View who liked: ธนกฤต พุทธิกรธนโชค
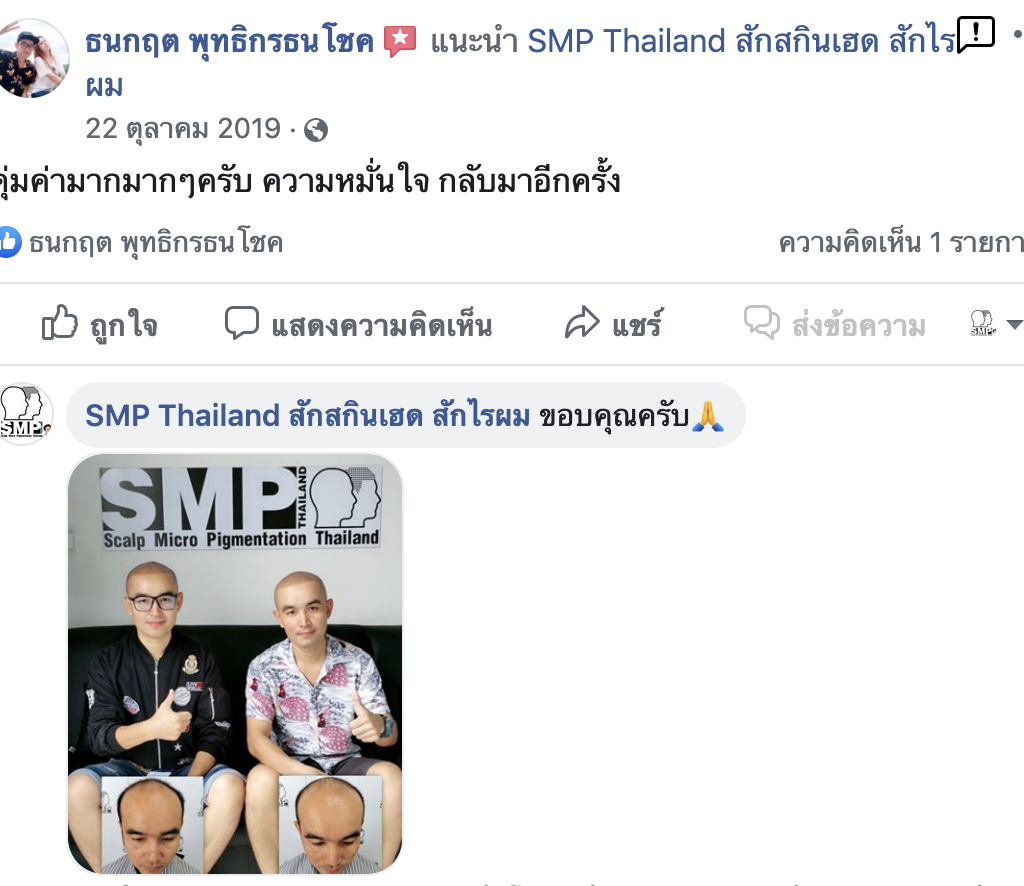The width and height of the screenshot is (1024, 886). click(x=156, y=243)
